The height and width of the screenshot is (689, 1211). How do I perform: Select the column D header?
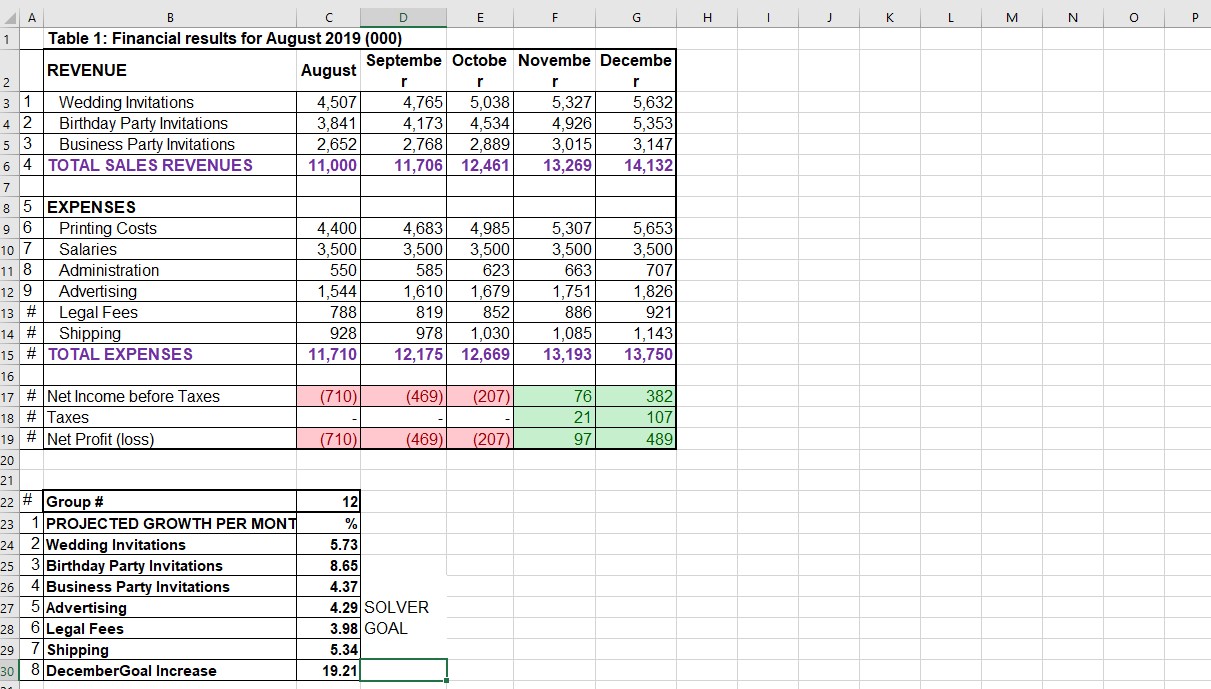click(x=403, y=17)
